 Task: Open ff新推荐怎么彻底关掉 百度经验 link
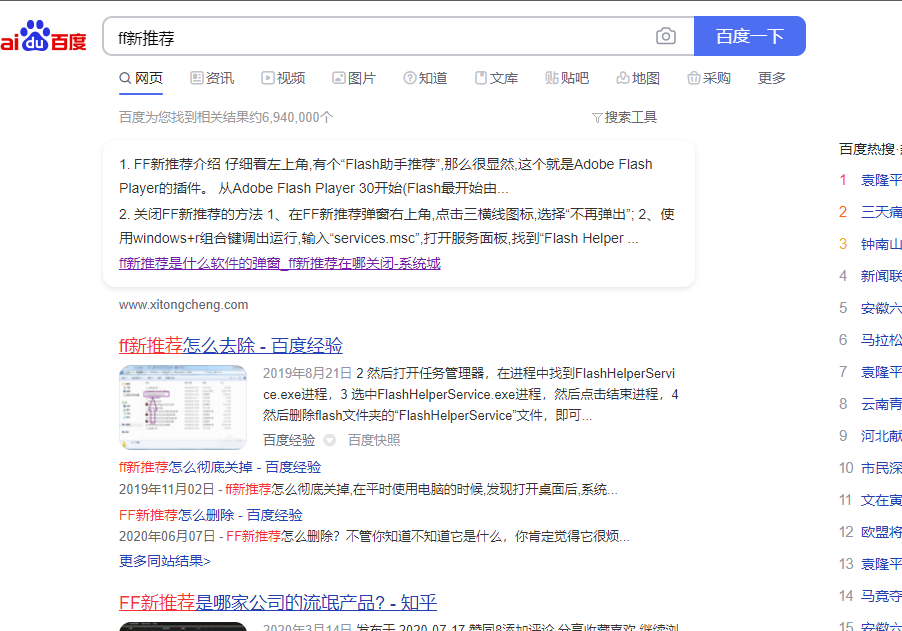coord(220,467)
